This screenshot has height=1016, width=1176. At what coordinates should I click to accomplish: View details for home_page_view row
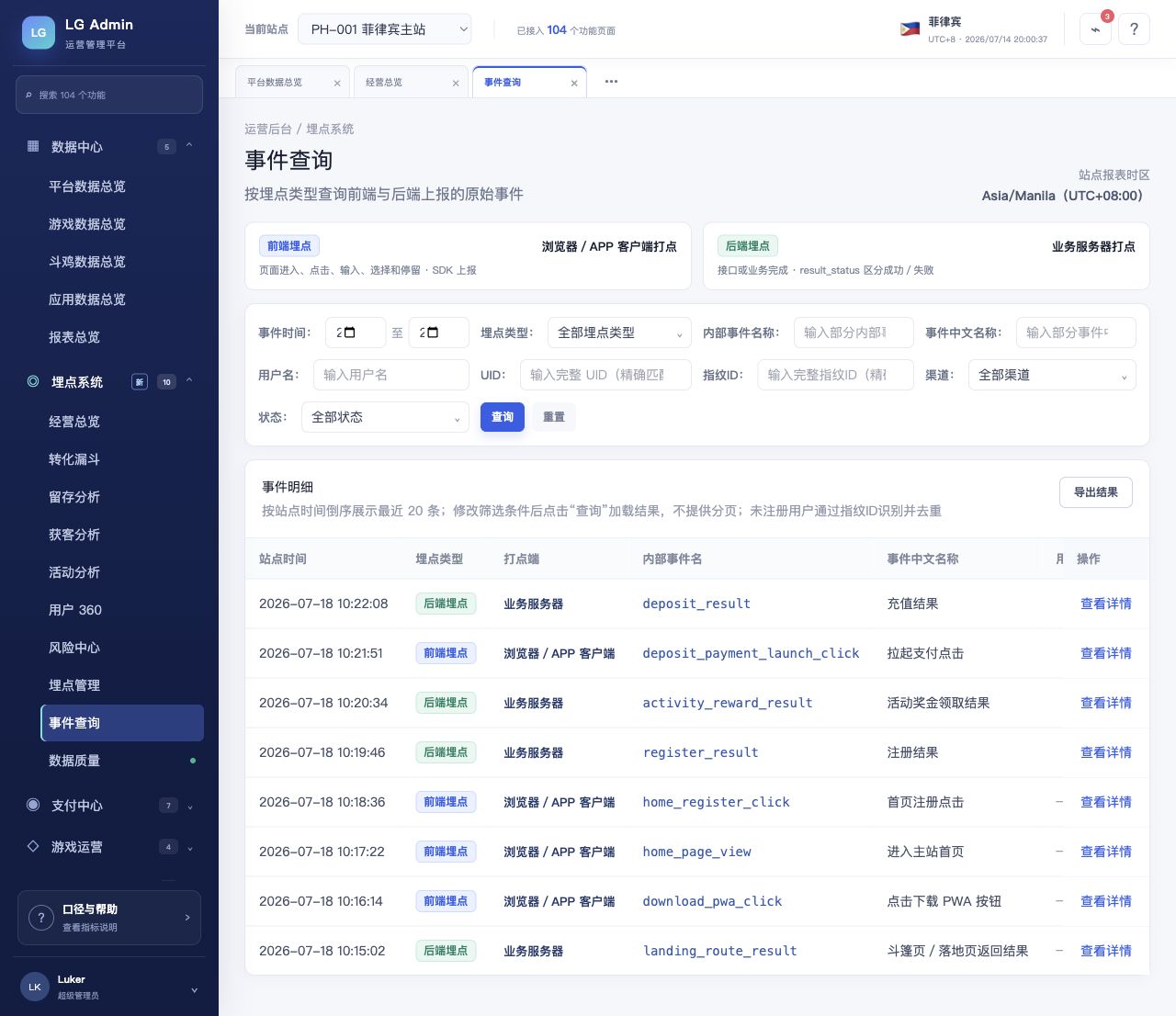point(1105,852)
